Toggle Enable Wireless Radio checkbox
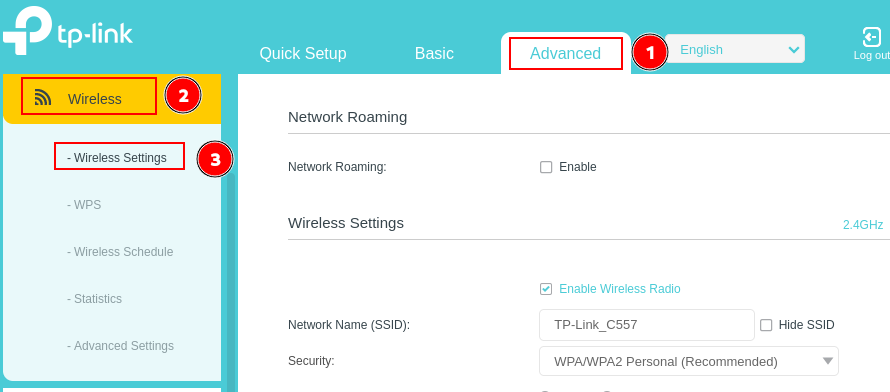 tap(545, 289)
